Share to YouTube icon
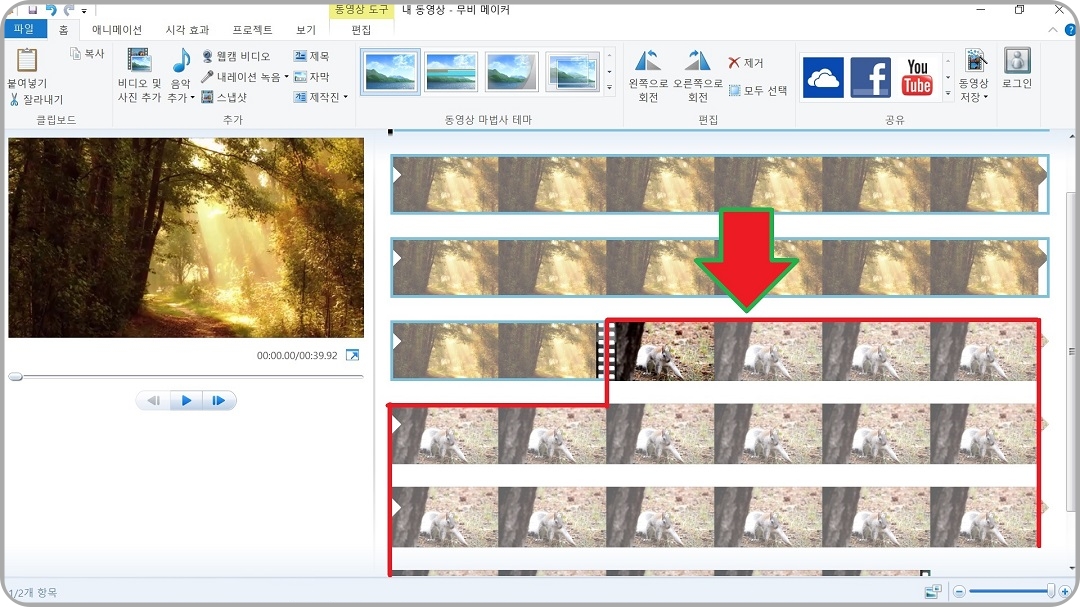Image resolution: width=1080 pixels, height=607 pixels. pos(917,77)
